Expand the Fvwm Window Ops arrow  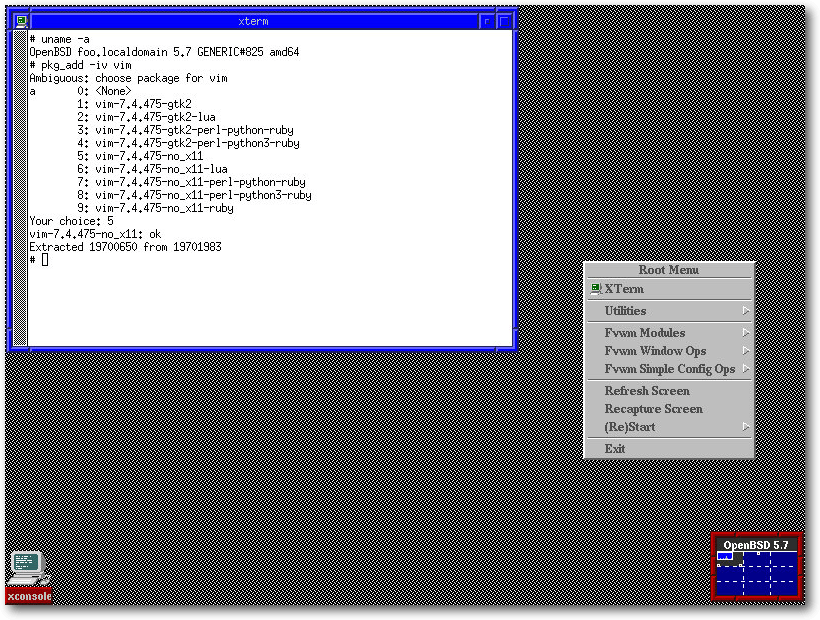[x=746, y=351]
